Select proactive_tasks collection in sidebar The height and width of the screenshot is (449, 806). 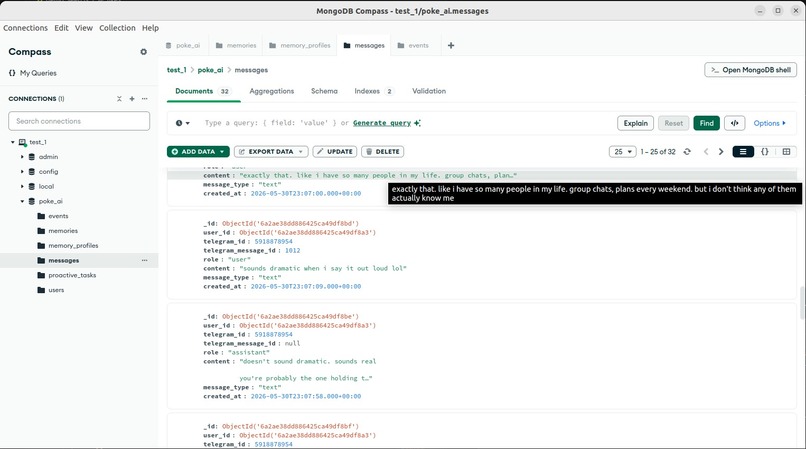[x=72, y=275]
